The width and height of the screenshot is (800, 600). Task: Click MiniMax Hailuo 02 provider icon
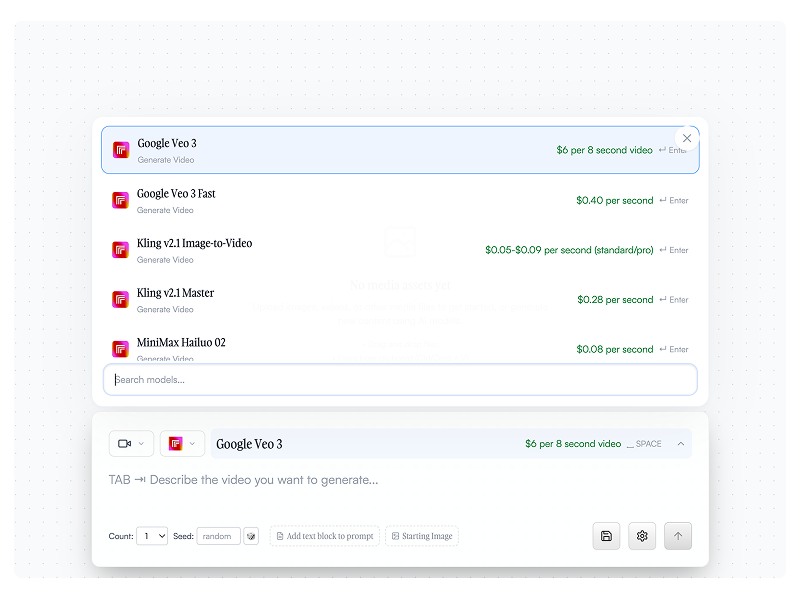tap(120, 349)
